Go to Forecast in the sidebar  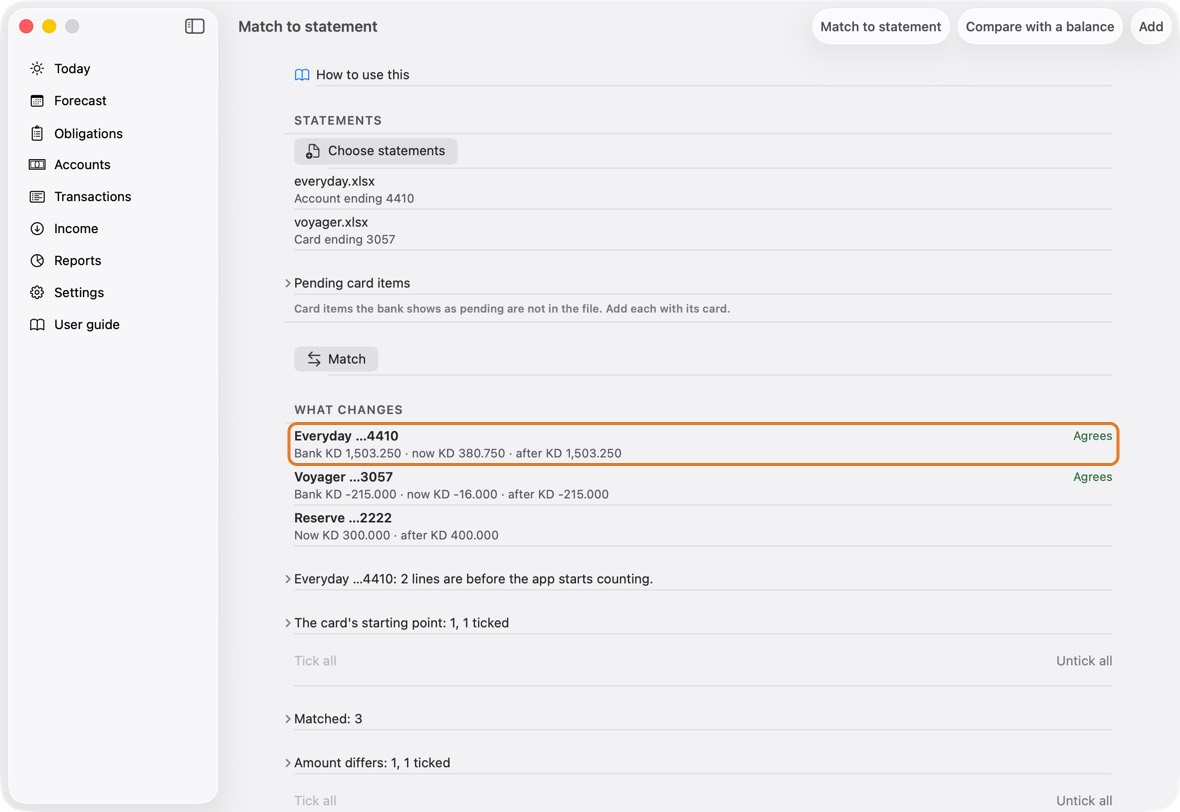pyautogui.click(x=80, y=101)
